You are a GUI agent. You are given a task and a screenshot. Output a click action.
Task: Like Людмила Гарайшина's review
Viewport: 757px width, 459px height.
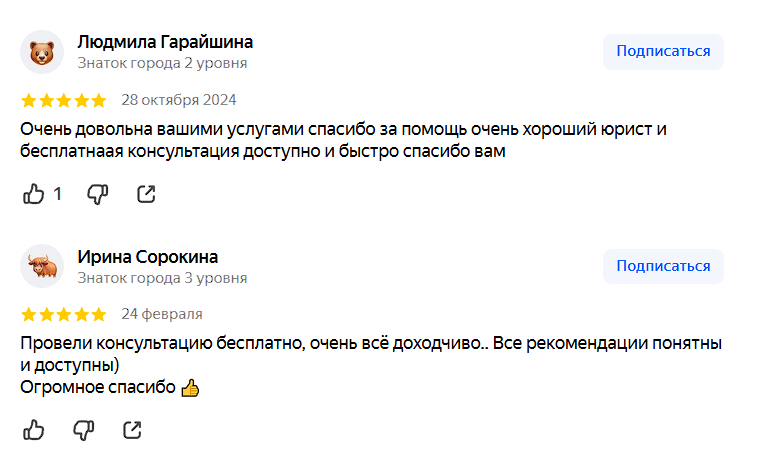click(34, 194)
